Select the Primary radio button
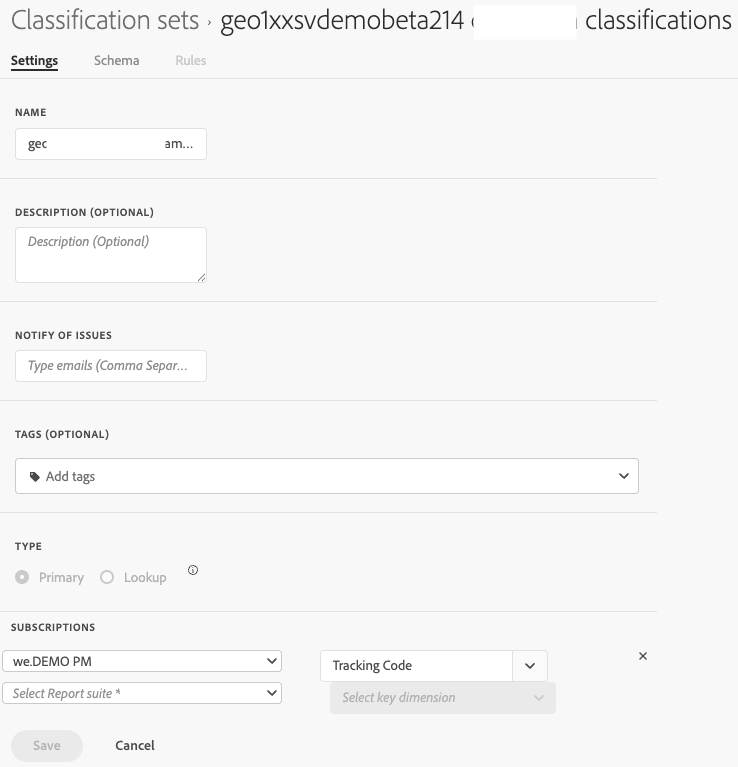This screenshot has width=738, height=767. 22,577
